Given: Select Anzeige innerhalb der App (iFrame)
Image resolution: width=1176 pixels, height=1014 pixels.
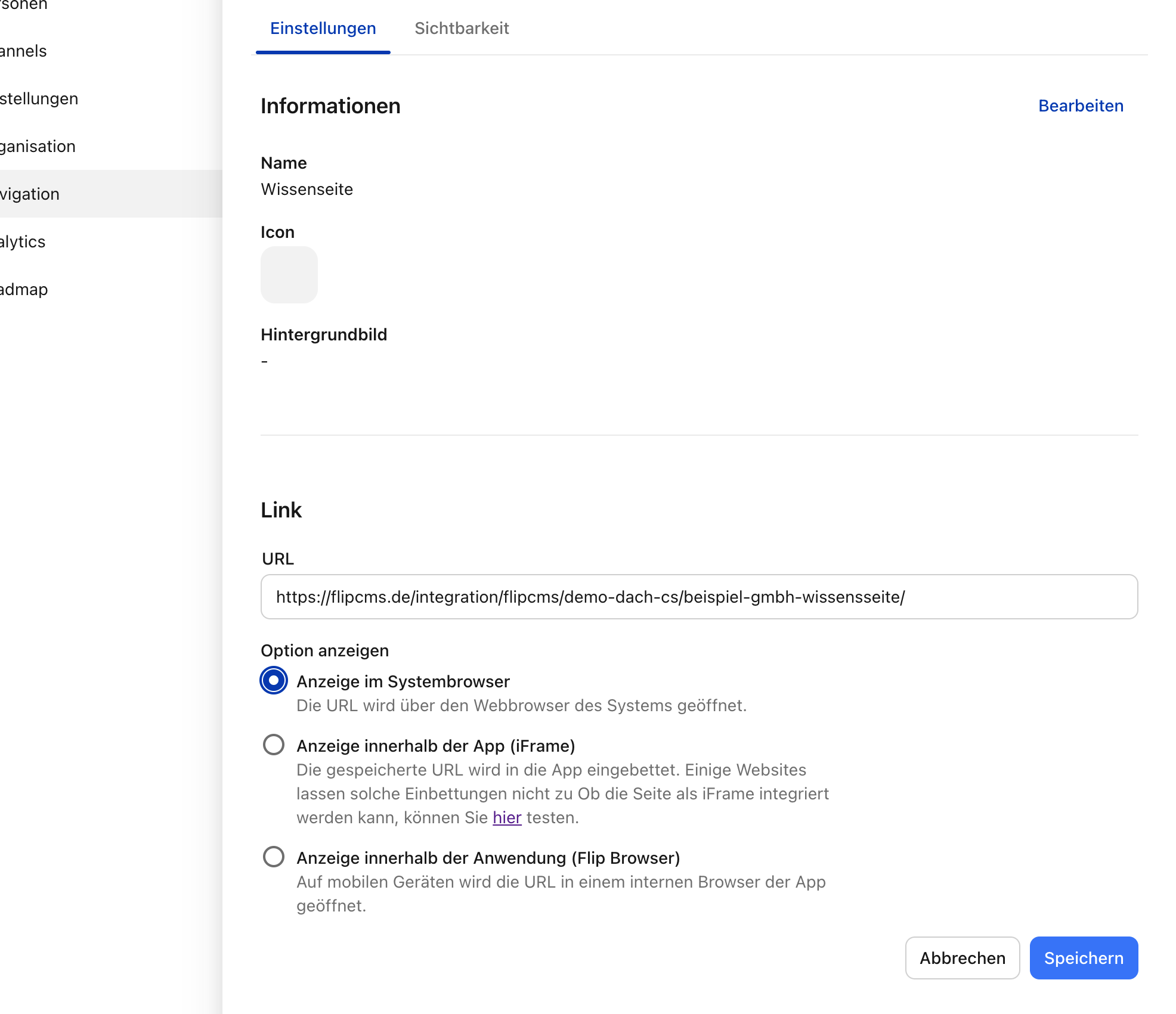Looking at the screenshot, I should [274, 745].
